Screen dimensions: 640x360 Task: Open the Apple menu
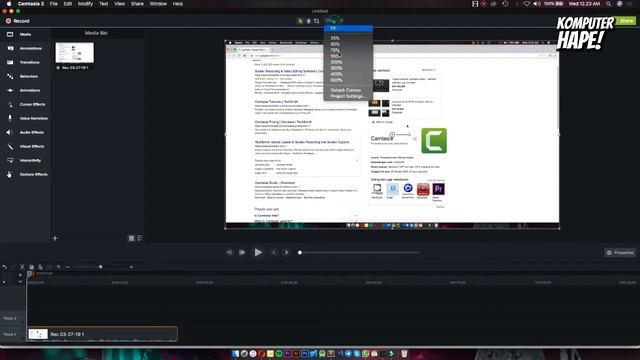pos(9,4)
